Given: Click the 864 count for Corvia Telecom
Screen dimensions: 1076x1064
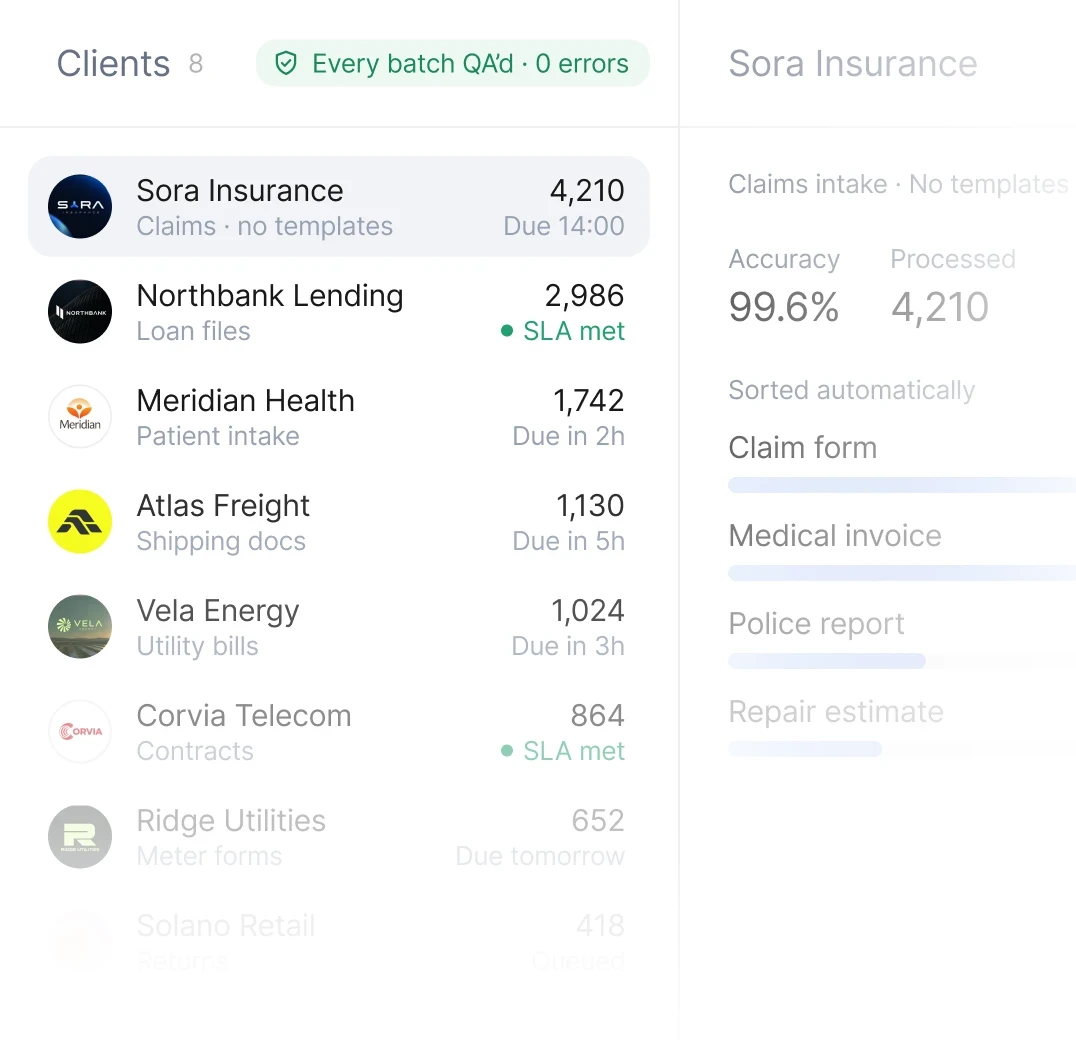Looking at the screenshot, I should 597,716.
